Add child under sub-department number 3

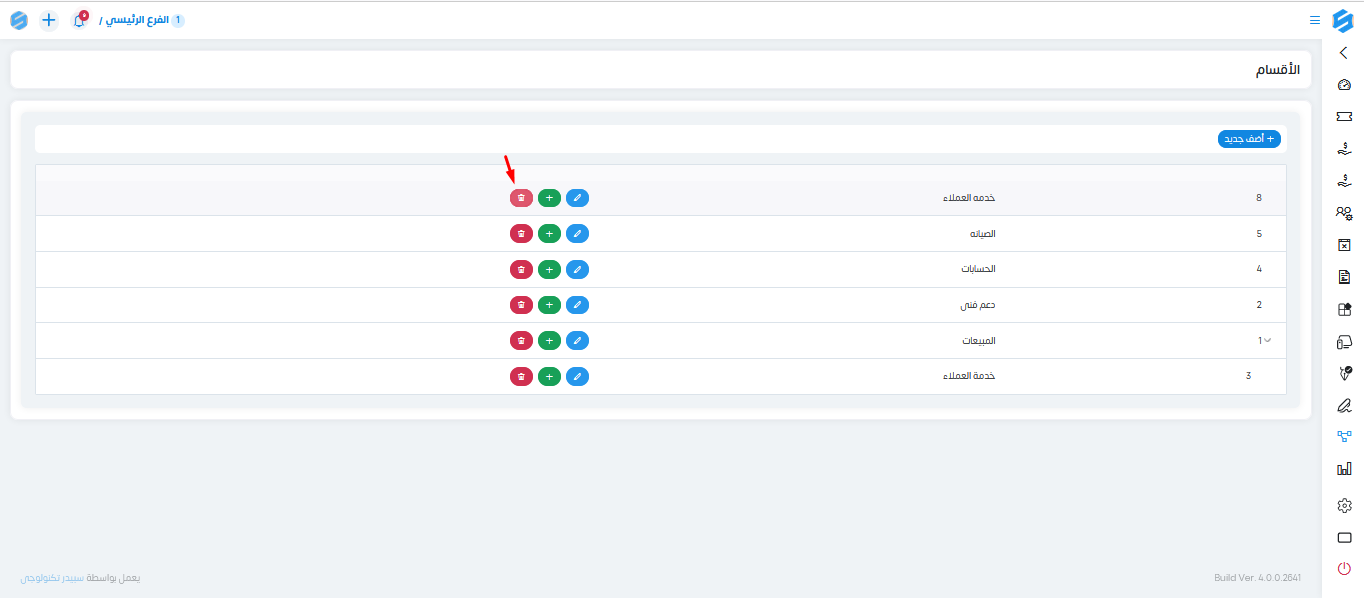[549, 377]
